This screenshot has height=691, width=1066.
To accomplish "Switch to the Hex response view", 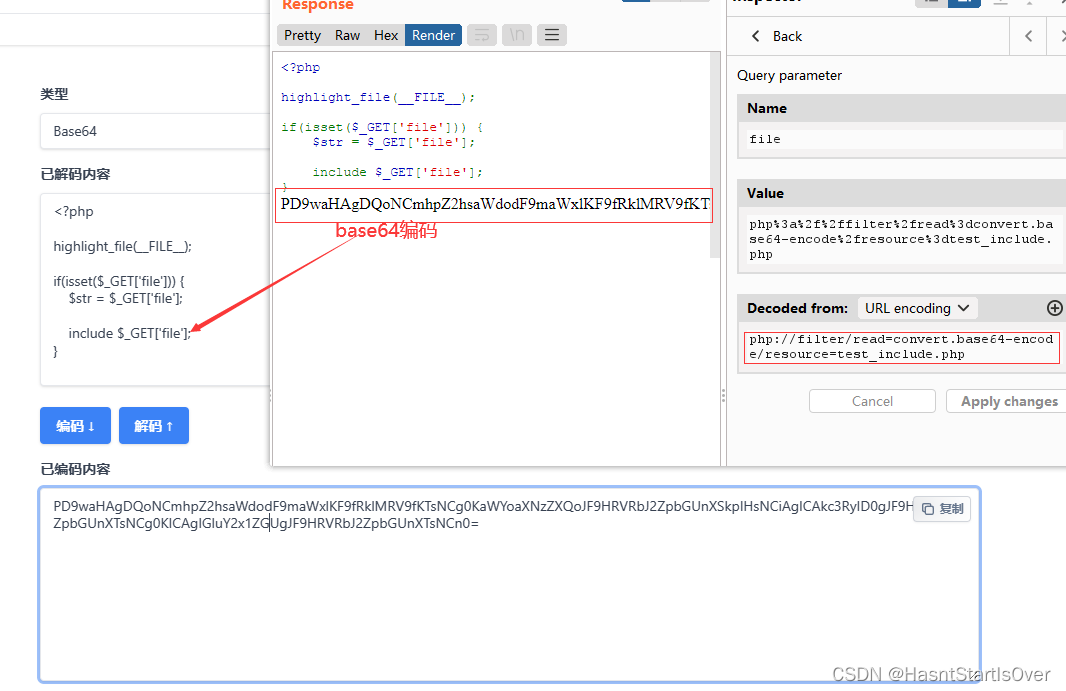I will coord(385,35).
